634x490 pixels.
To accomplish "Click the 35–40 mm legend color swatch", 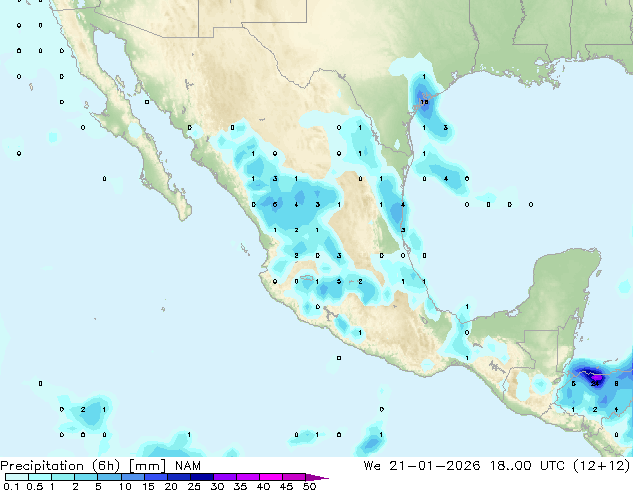I will point(247,477).
